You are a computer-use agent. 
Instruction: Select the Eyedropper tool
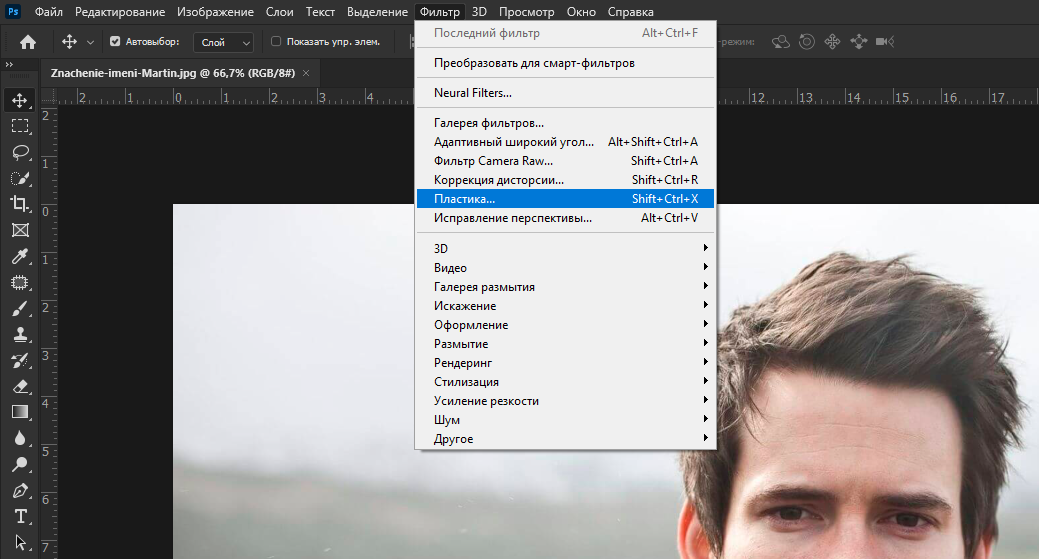pyautogui.click(x=20, y=256)
